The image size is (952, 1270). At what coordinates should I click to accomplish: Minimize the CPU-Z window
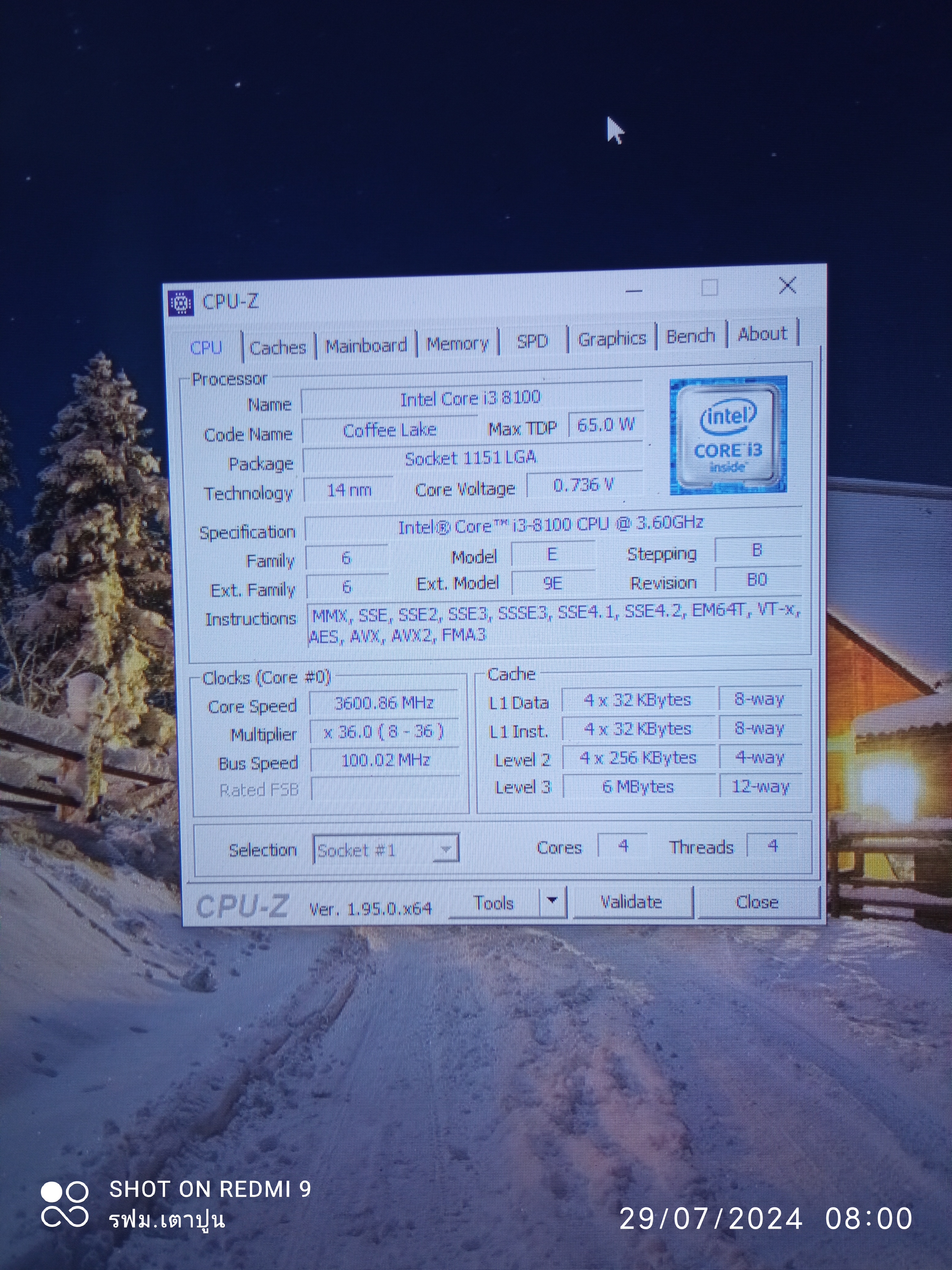click(x=633, y=291)
